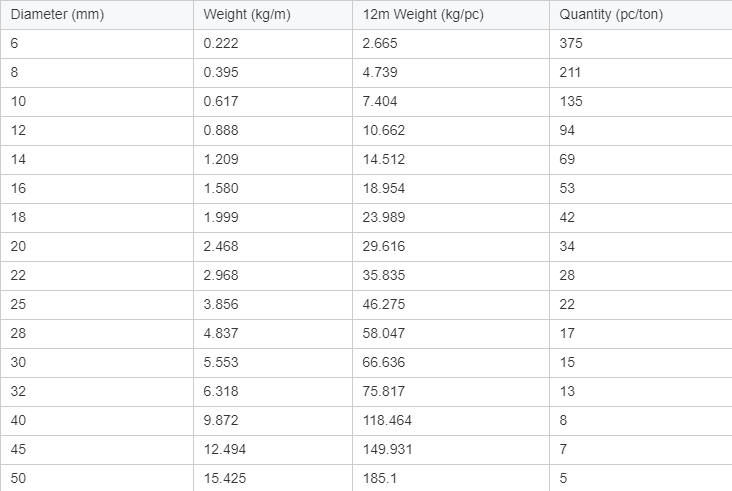Click the 12m weight value 185.1
Screen dimensions: 732x491
coord(379,479)
